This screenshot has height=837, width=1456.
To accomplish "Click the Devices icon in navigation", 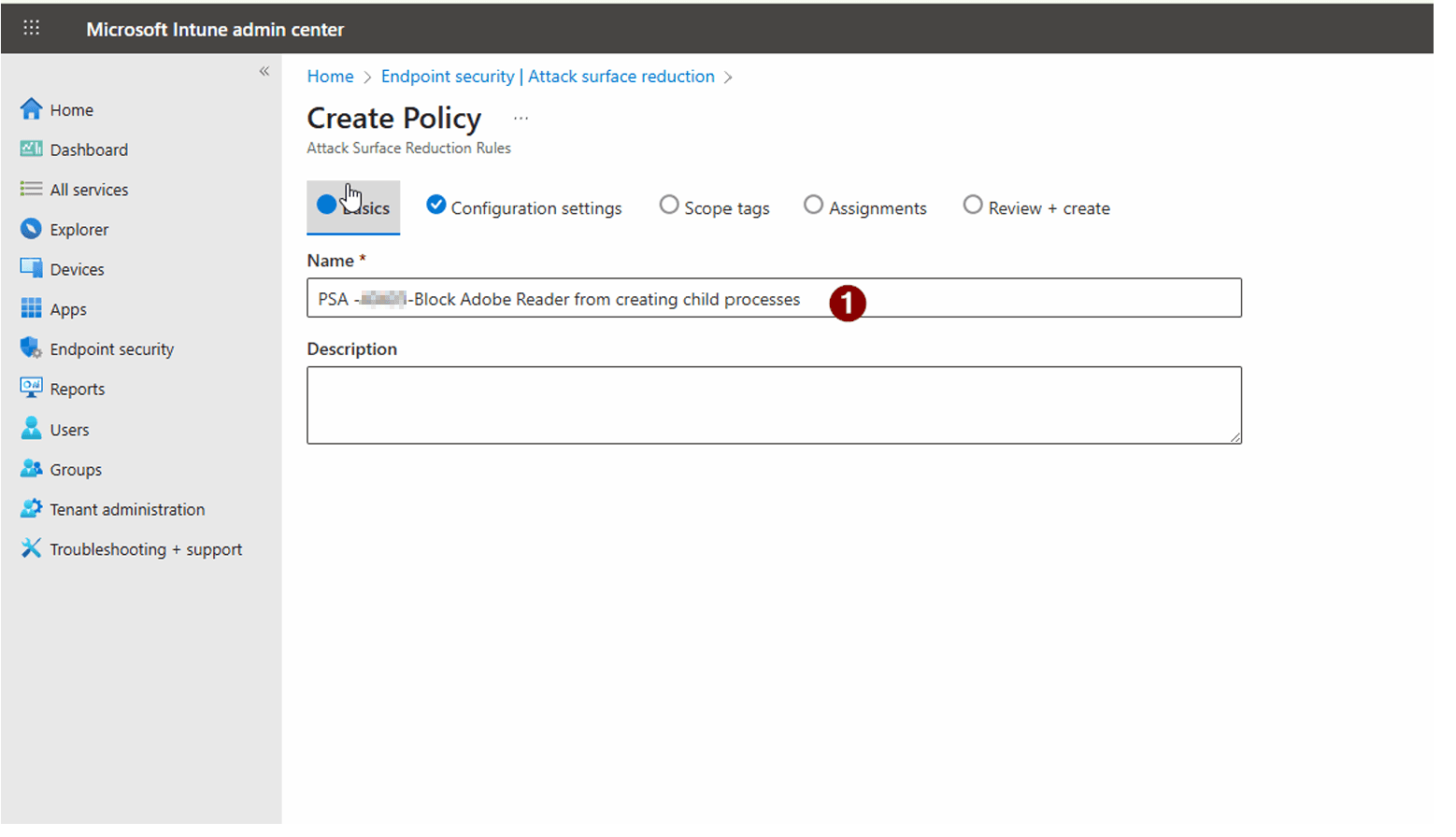I will point(31,269).
